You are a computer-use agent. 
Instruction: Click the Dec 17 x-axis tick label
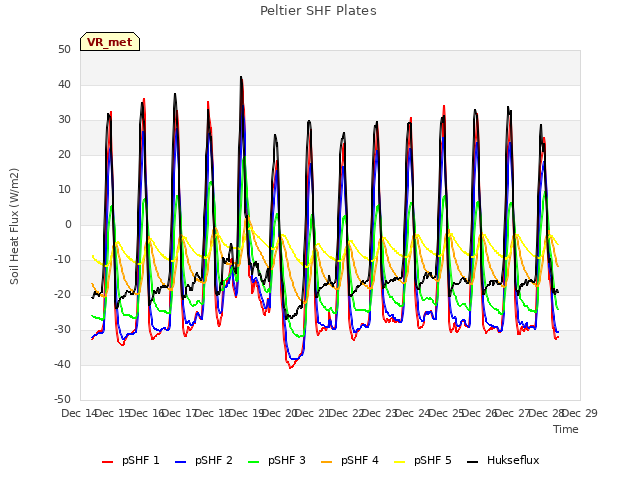[x=179, y=413]
